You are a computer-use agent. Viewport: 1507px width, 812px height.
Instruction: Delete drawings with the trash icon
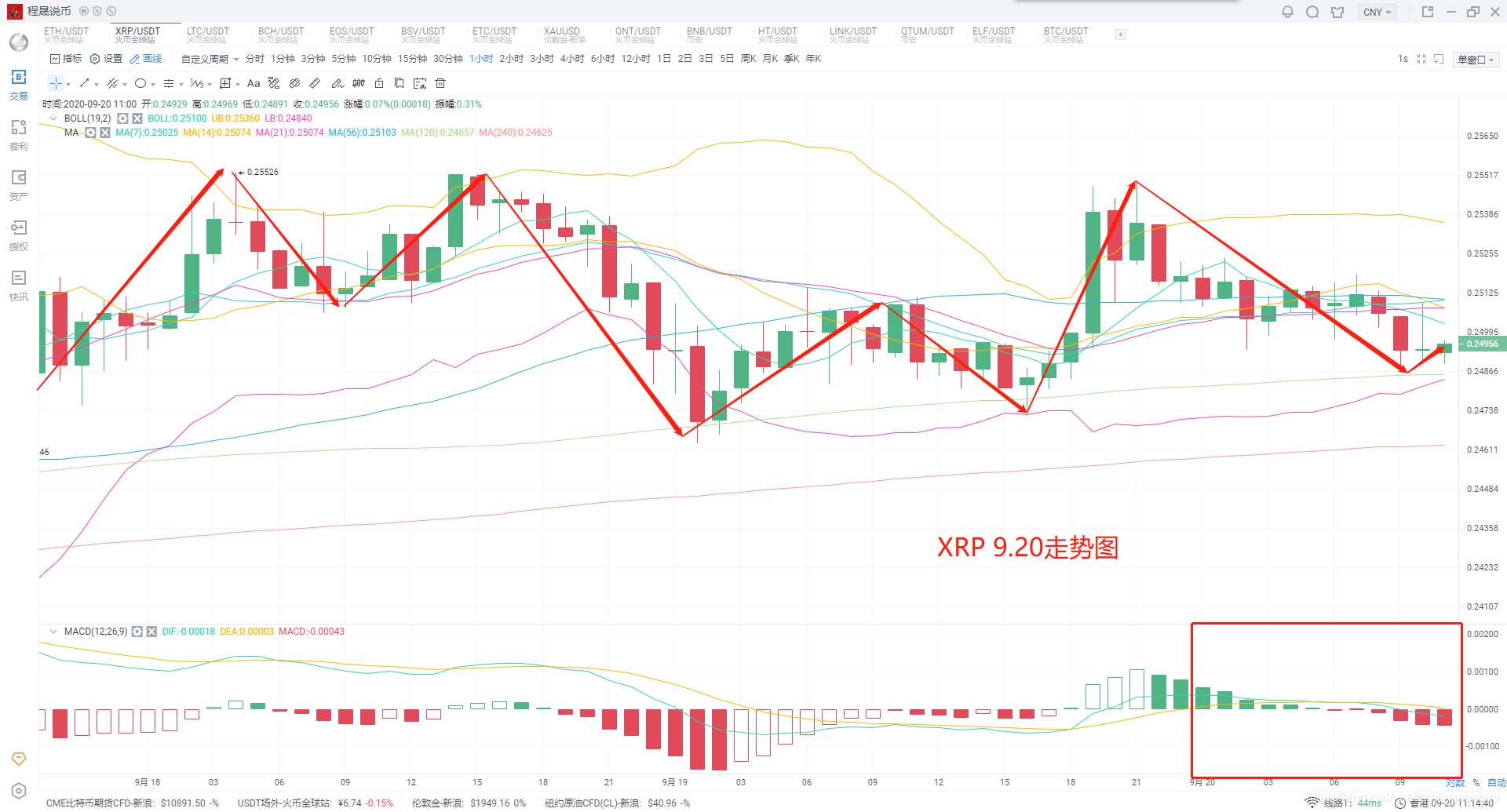[x=440, y=83]
